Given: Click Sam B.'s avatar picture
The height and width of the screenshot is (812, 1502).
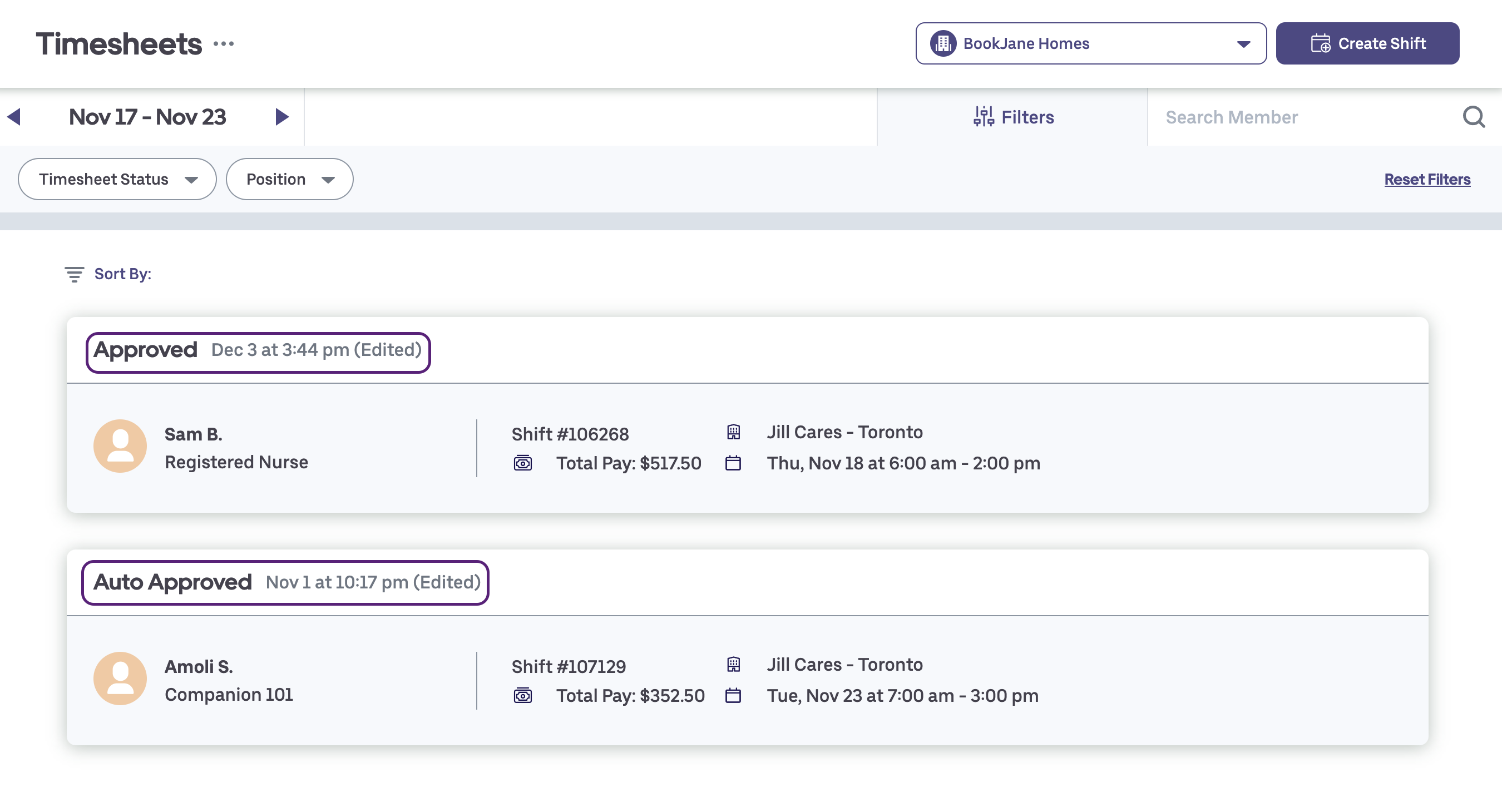Looking at the screenshot, I should coord(120,446).
